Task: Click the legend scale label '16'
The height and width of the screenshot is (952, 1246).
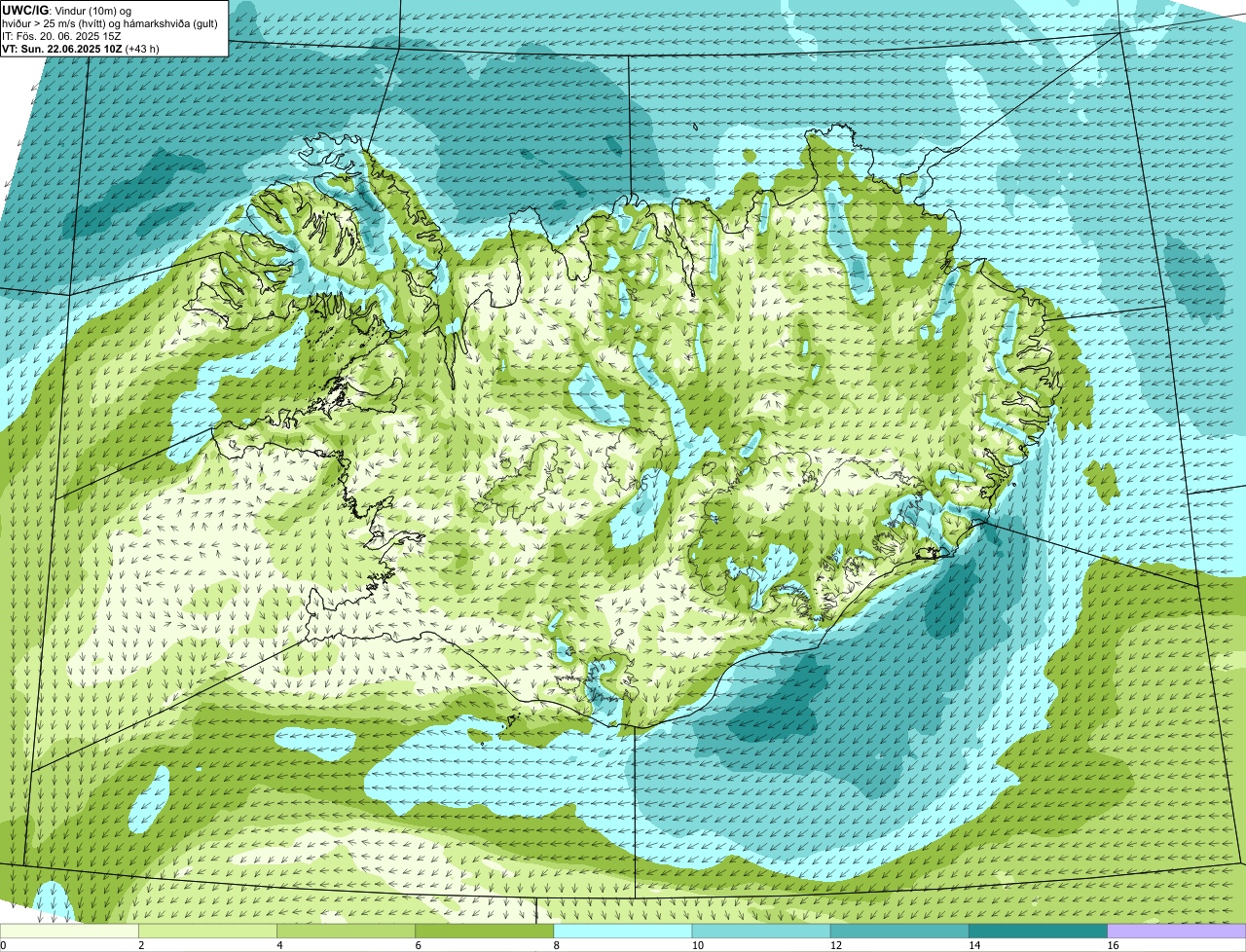Action: click(x=1112, y=945)
